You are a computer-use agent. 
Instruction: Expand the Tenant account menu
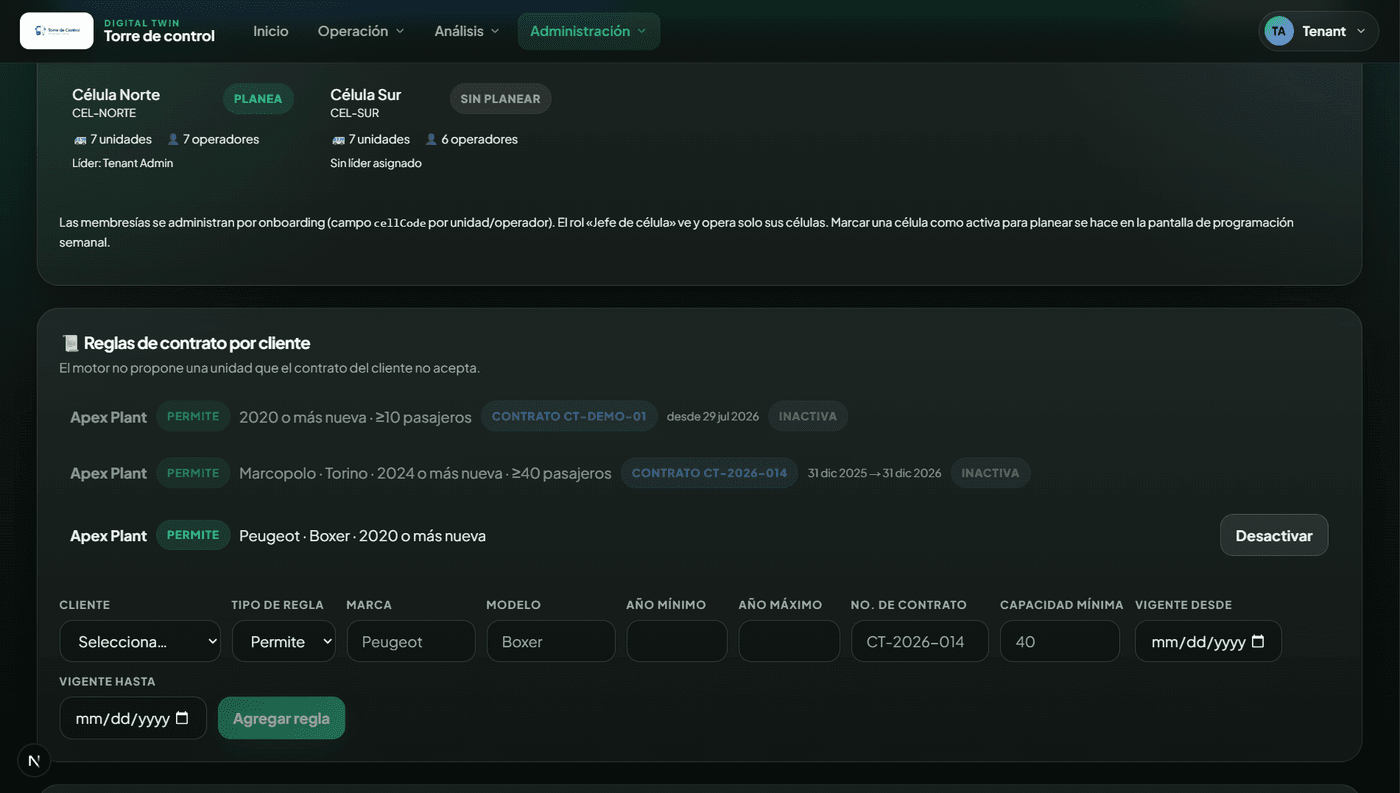pyautogui.click(x=1318, y=31)
